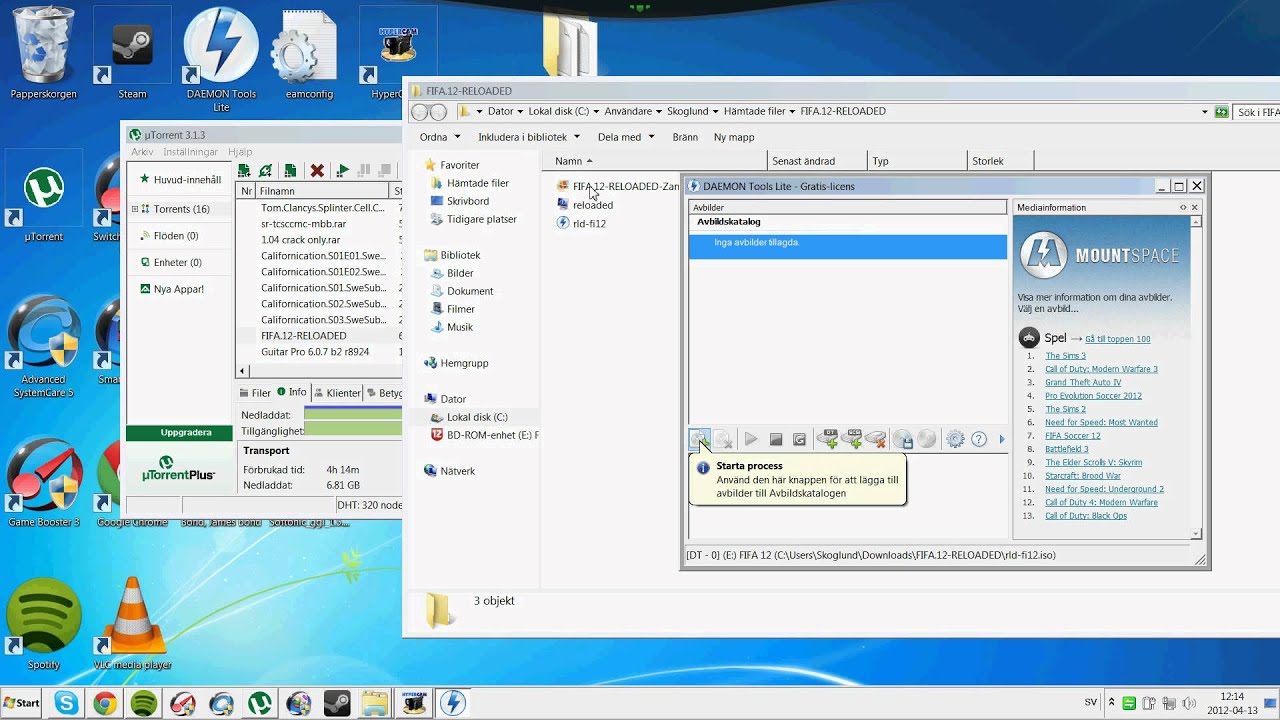The height and width of the screenshot is (720, 1280).
Task: Open the Start menu
Action: coord(21,703)
